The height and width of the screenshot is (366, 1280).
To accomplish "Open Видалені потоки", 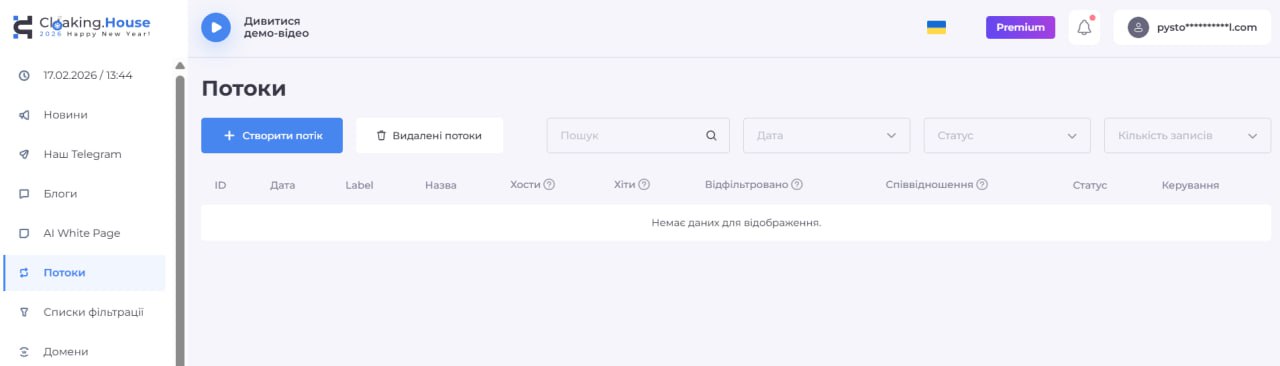I will pyautogui.click(x=429, y=135).
